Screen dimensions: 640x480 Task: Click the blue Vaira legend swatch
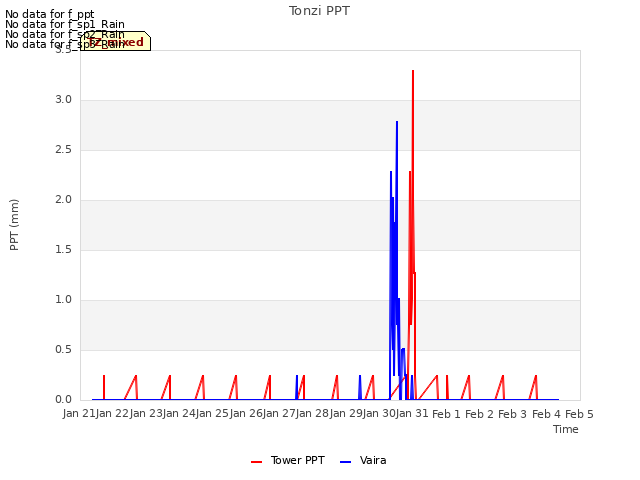click(345, 462)
